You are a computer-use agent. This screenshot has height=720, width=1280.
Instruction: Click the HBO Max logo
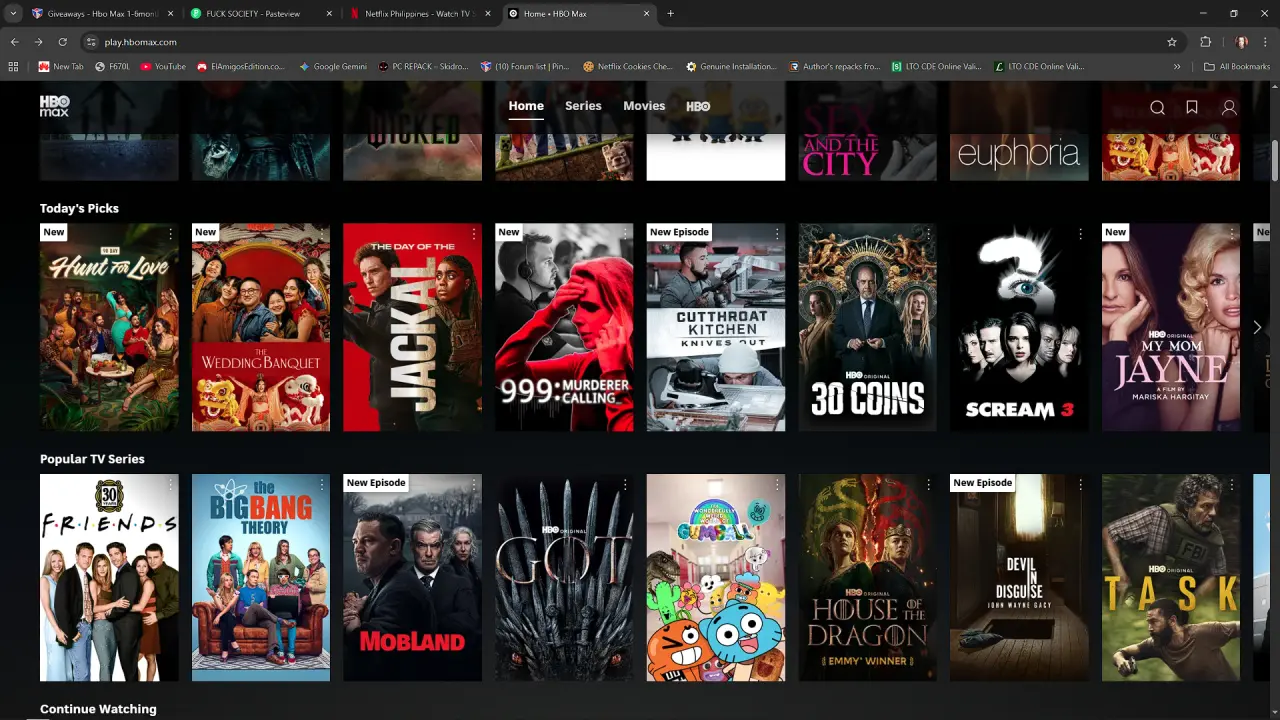click(55, 106)
